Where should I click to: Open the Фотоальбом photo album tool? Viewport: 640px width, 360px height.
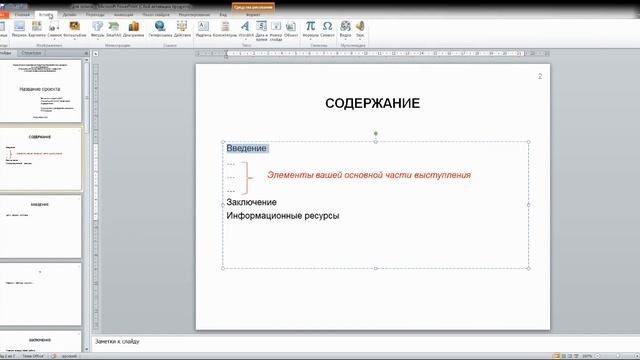click(x=75, y=29)
